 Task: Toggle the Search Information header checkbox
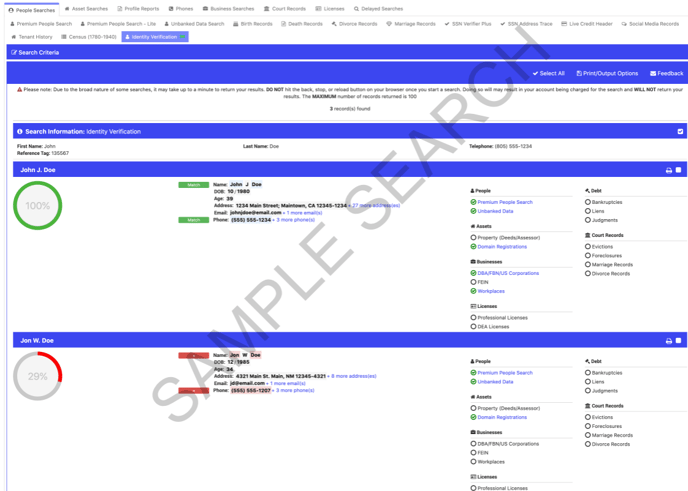680,132
